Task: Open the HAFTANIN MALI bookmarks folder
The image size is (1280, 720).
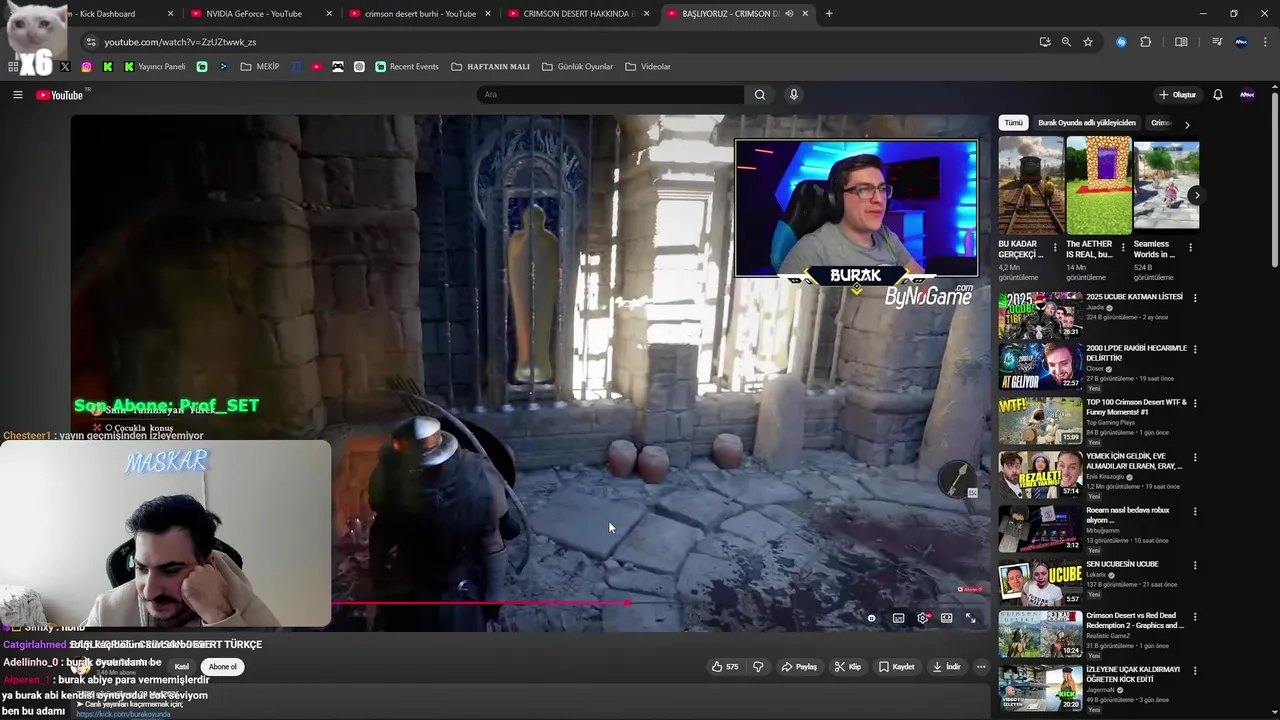Action: [x=490, y=67]
